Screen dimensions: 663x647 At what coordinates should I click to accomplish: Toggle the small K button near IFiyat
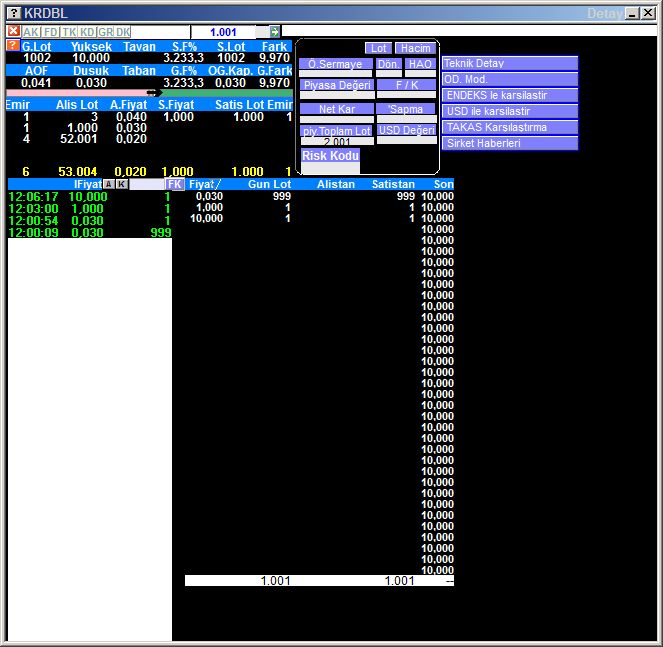point(122,184)
